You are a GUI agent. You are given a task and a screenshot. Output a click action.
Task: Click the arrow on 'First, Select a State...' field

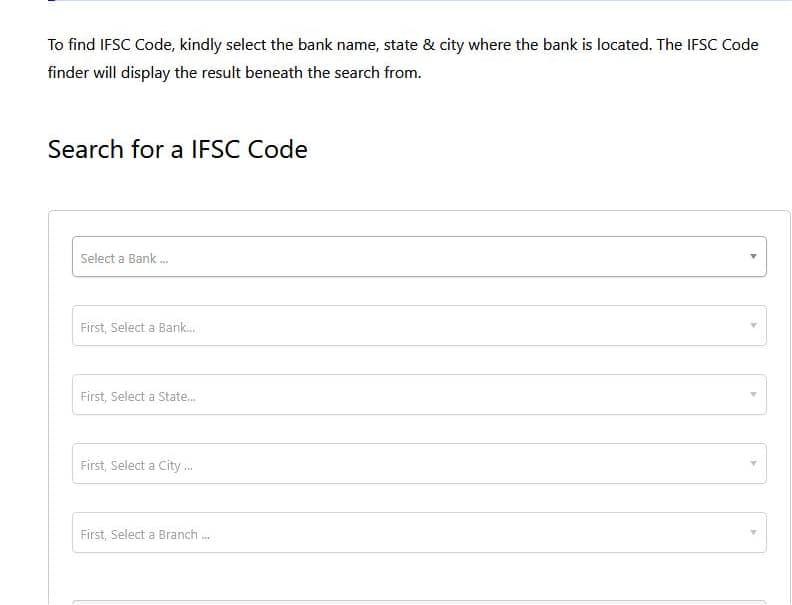tap(753, 395)
